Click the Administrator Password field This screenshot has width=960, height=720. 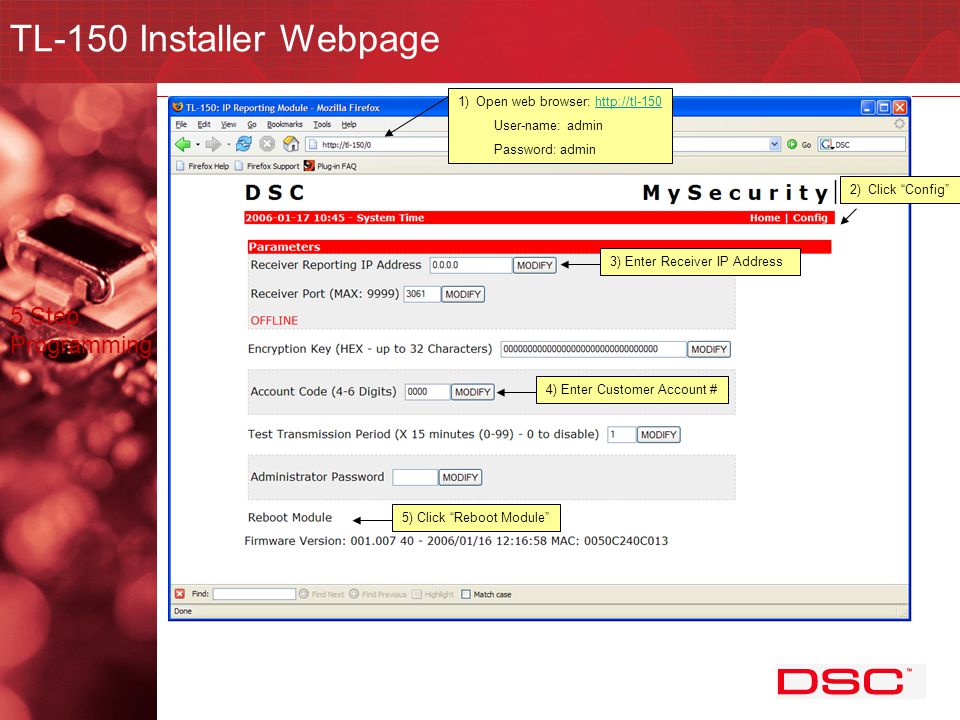[x=415, y=477]
